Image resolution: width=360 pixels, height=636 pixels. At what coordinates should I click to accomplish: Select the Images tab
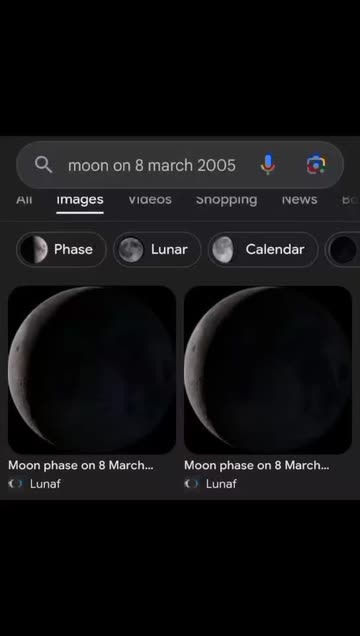80,200
